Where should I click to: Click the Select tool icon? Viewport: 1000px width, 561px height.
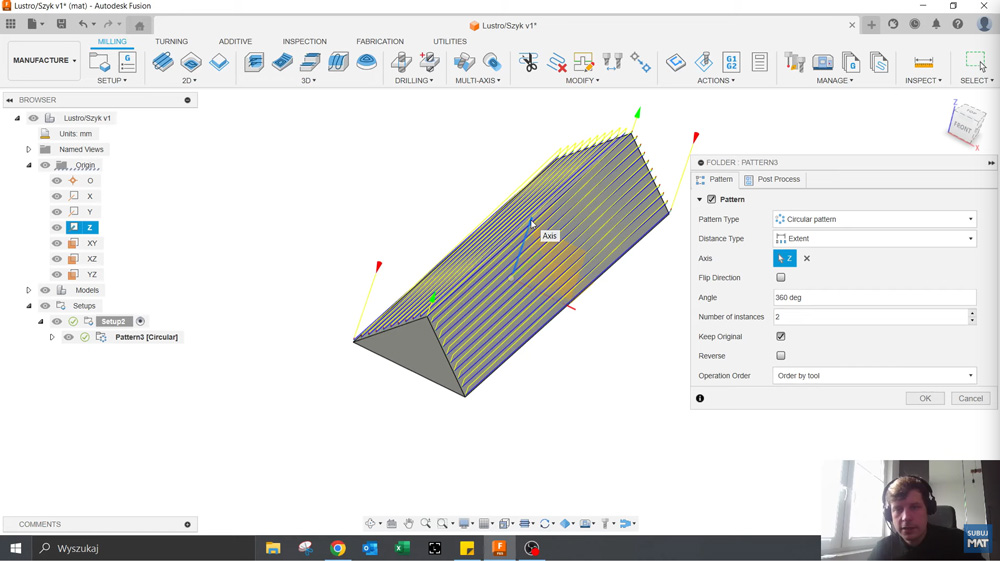coord(976,62)
